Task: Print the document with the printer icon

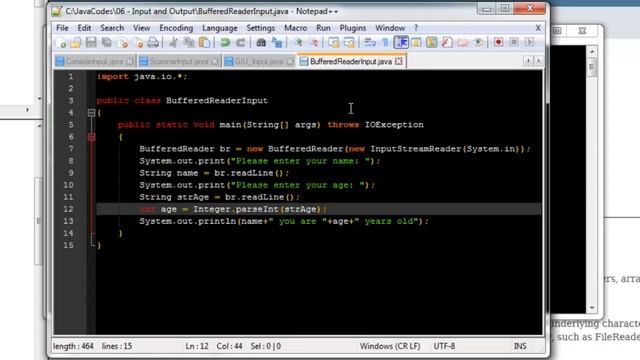Action: point(153,42)
